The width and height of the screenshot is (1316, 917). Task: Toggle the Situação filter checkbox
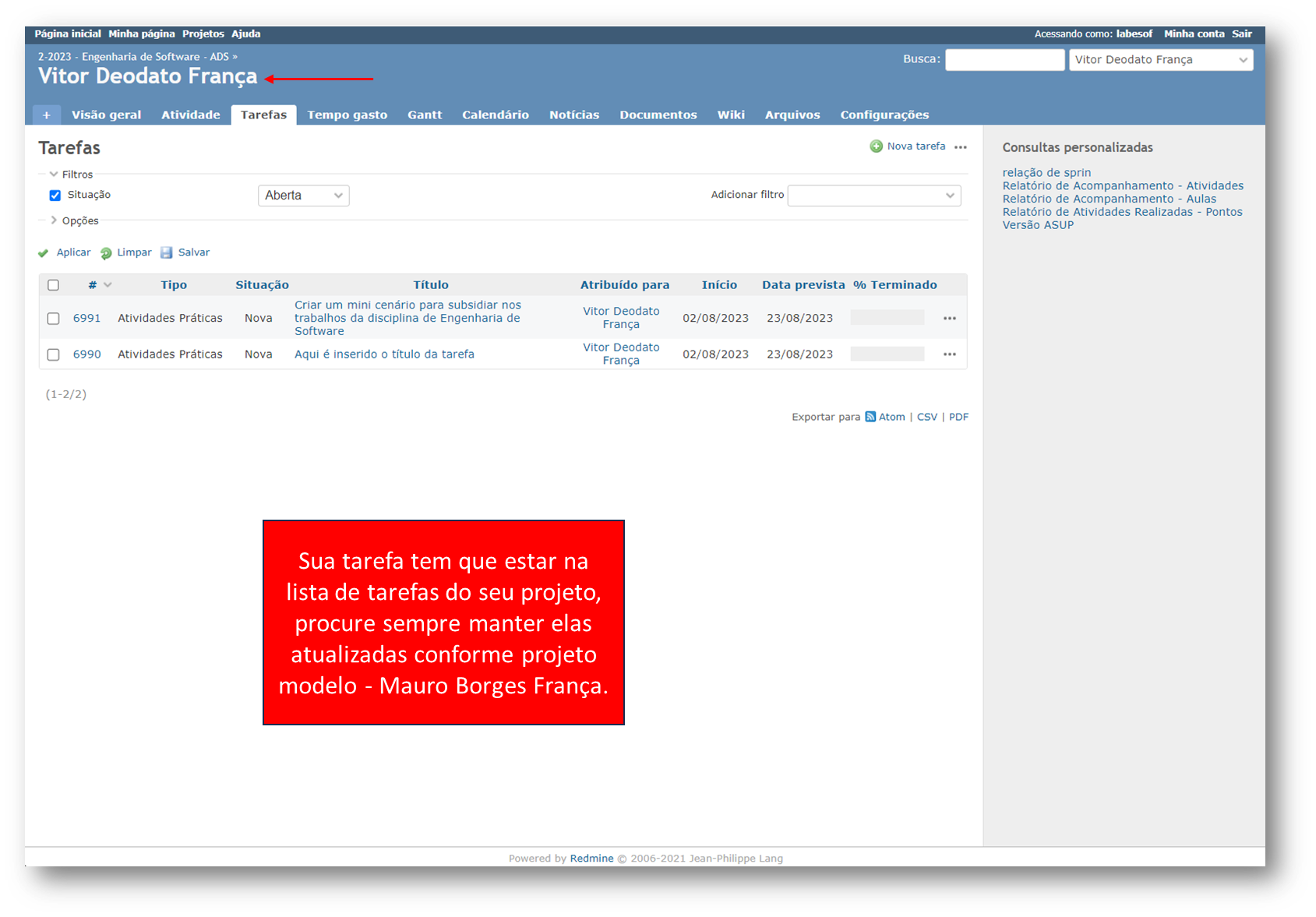(55, 196)
